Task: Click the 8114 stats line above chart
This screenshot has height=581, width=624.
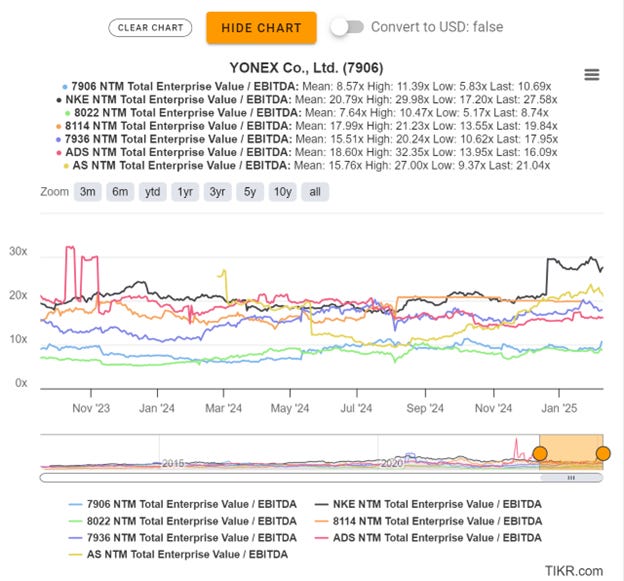Action: tap(306, 126)
